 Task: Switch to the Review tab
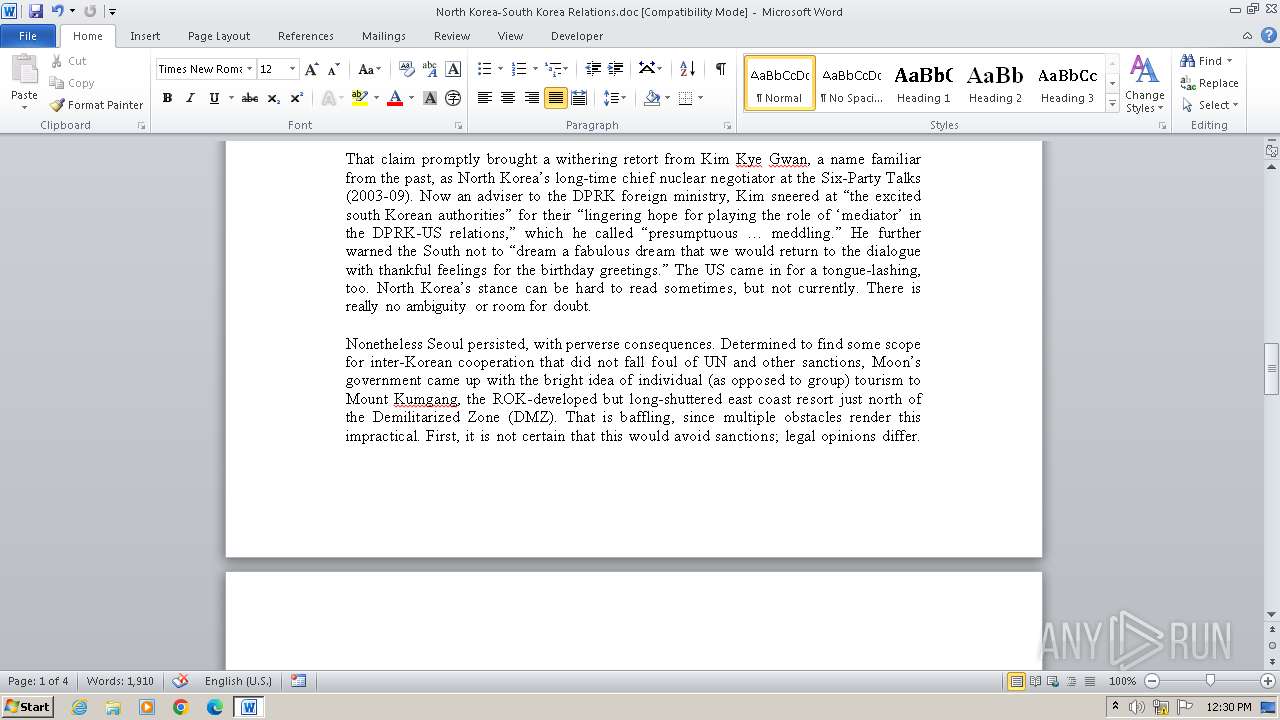point(452,36)
